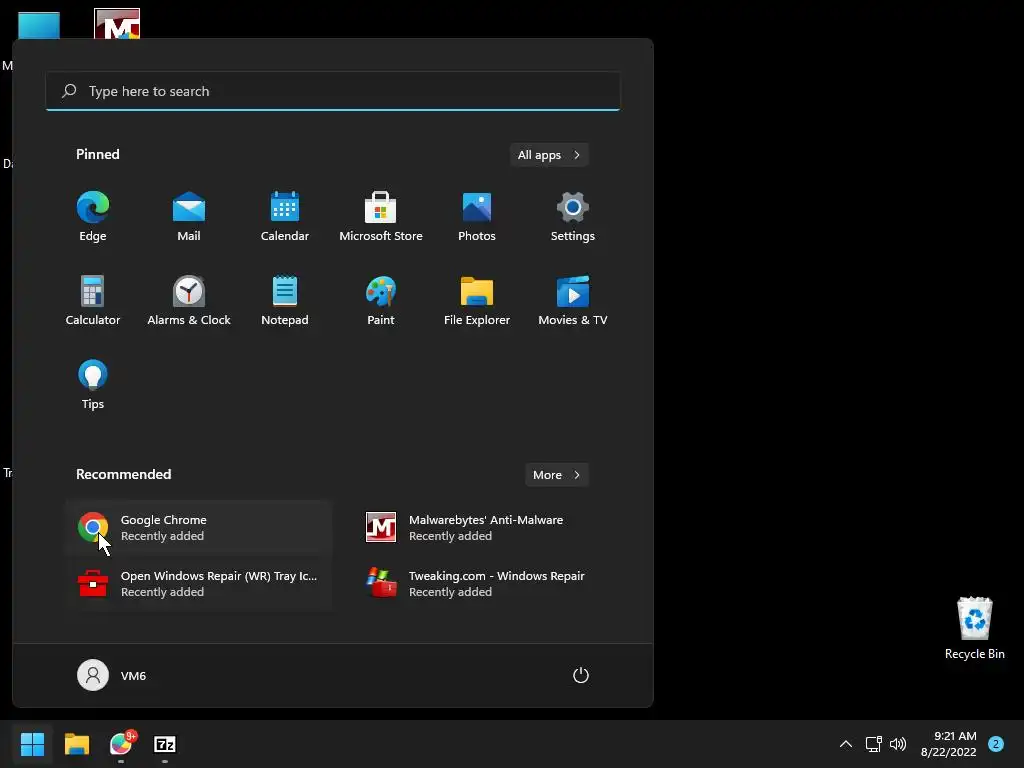Open Chrome from the taskbar
Image resolution: width=1024 pixels, height=768 pixels.
coord(121,744)
